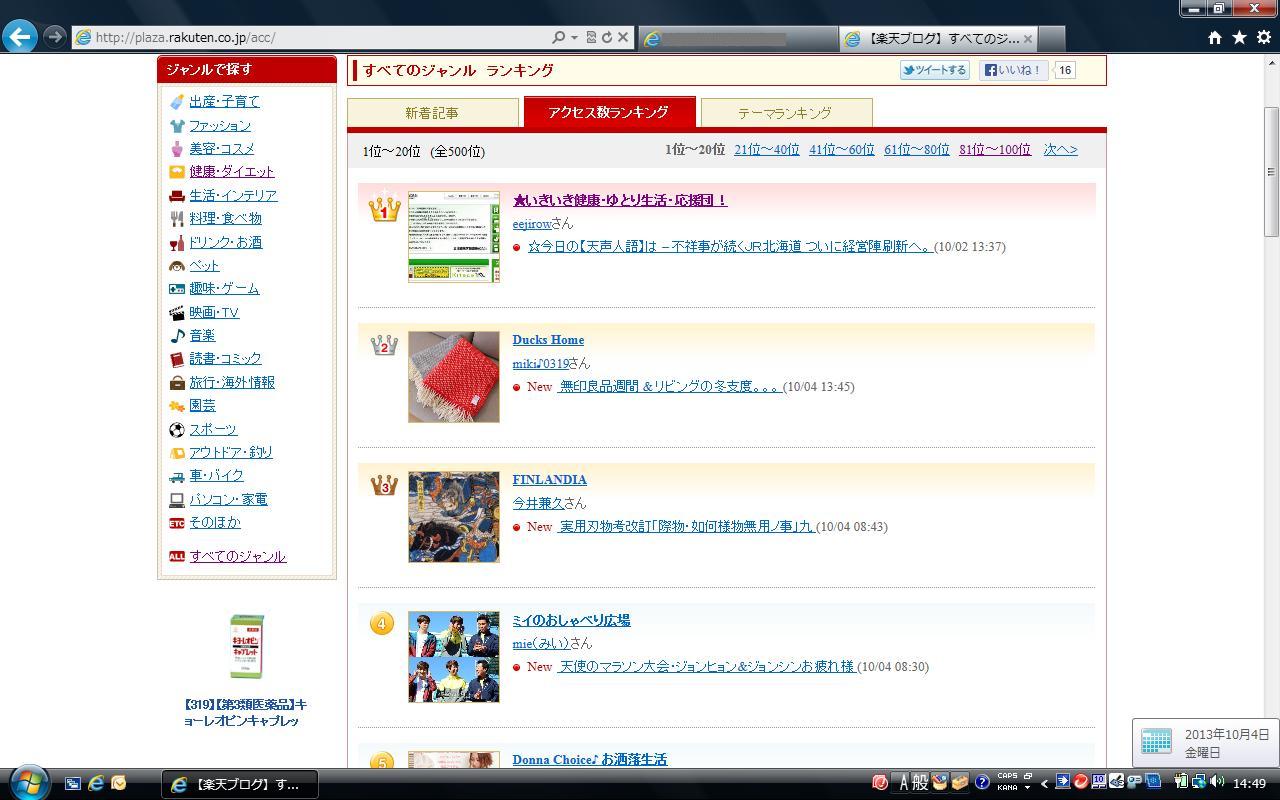Open Ducks Home blog thumbnail
1280x800 pixels.
pos(453,377)
